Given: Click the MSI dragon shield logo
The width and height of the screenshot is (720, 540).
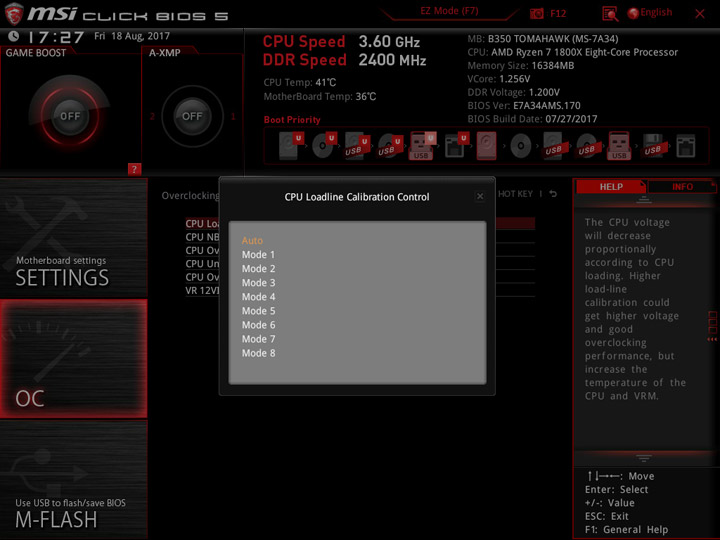Looking at the screenshot, I should click(14, 14).
